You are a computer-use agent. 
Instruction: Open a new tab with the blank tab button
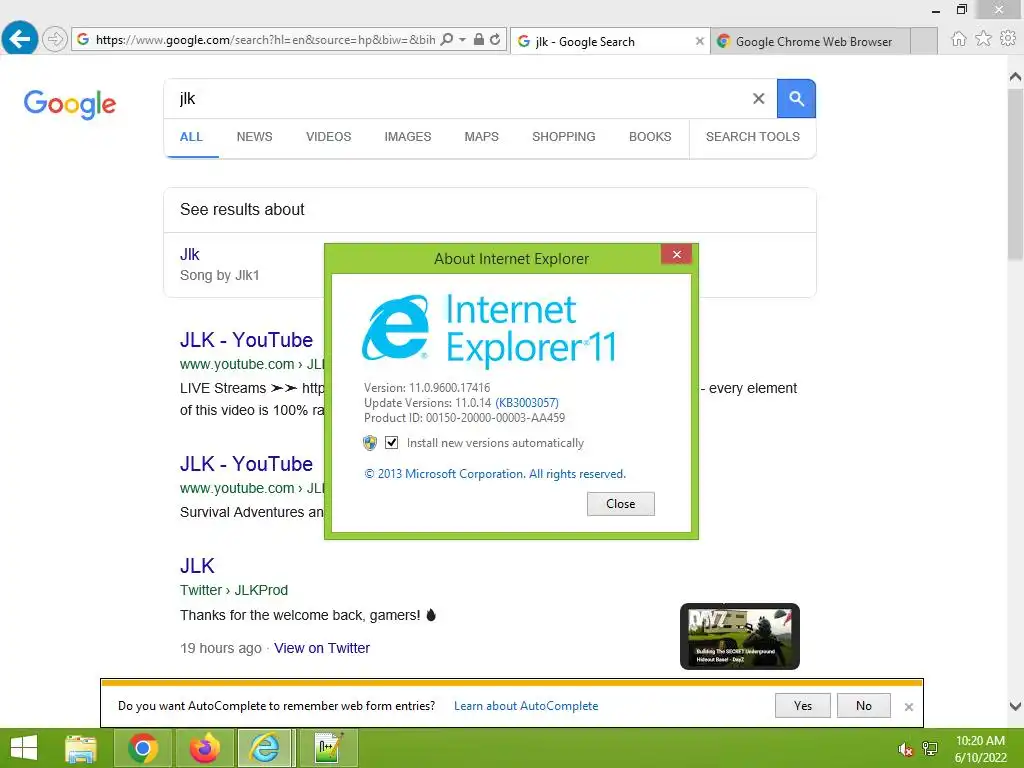pyautogui.click(x=923, y=41)
